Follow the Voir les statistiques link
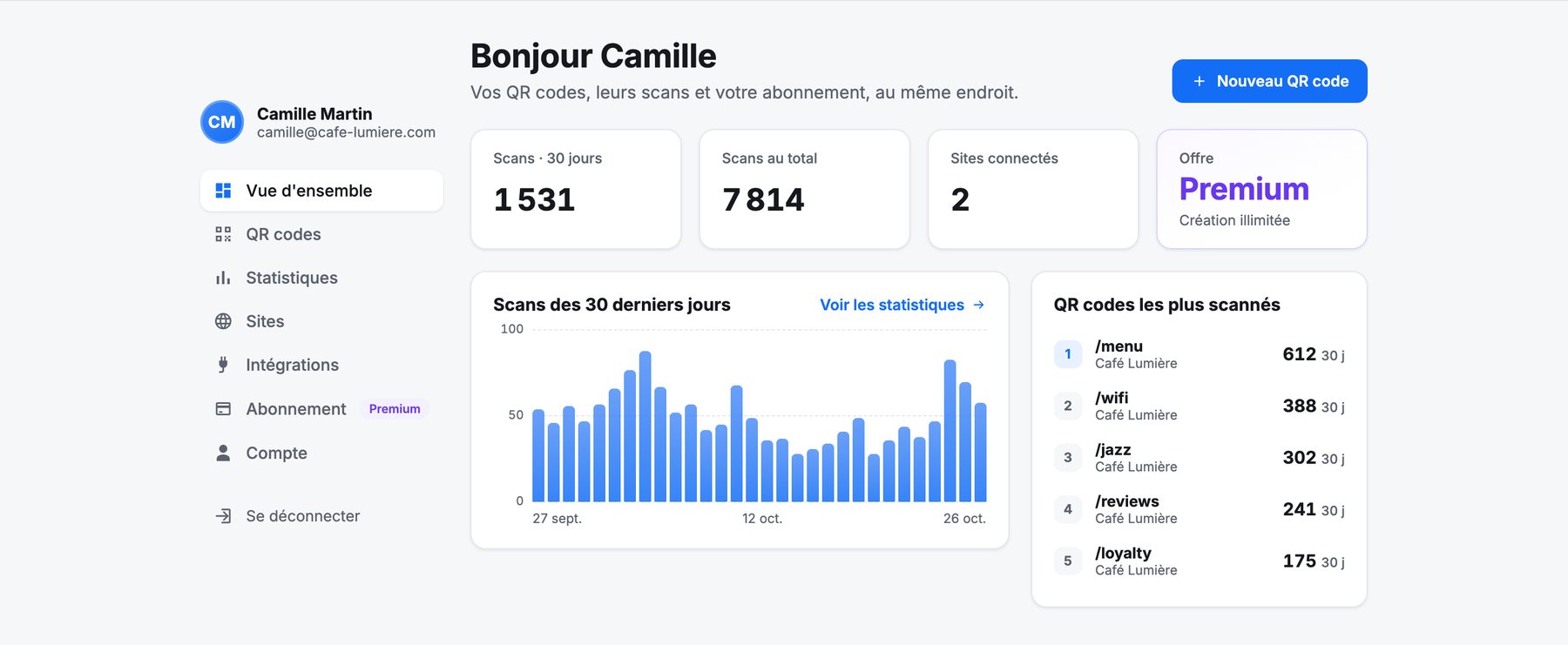Image resolution: width=1568 pixels, height=645 pixels. tap(902, 305)
